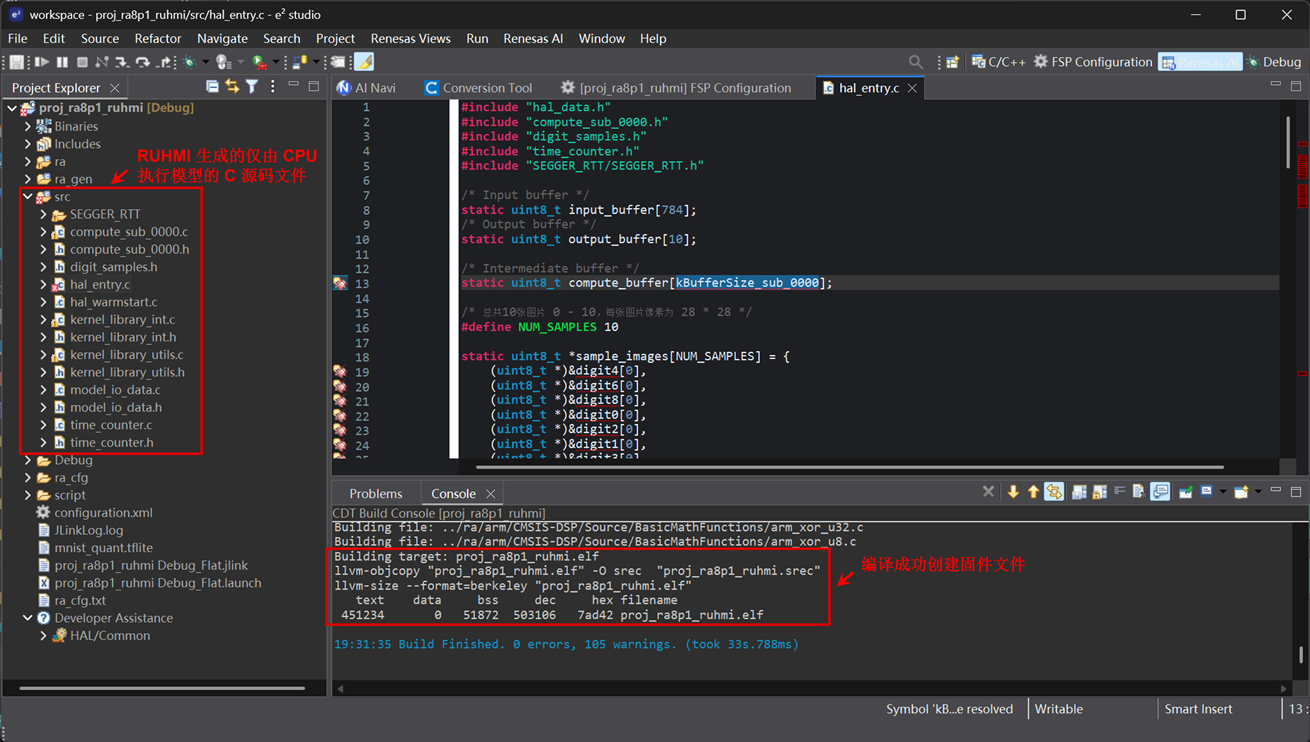Expand the Debug folder node
Image resolution: width=1310 pixels, height=742 pixels.
(x=28, y=460)
